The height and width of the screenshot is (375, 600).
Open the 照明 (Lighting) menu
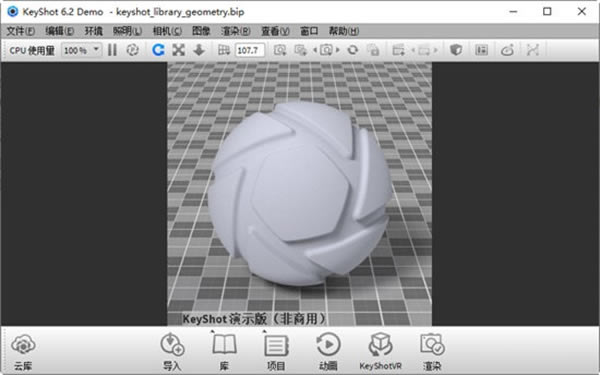coord(127,31)
